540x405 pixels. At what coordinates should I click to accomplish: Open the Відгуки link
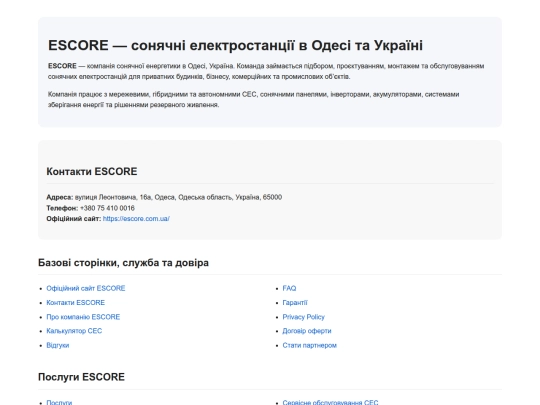click(58, 345)
